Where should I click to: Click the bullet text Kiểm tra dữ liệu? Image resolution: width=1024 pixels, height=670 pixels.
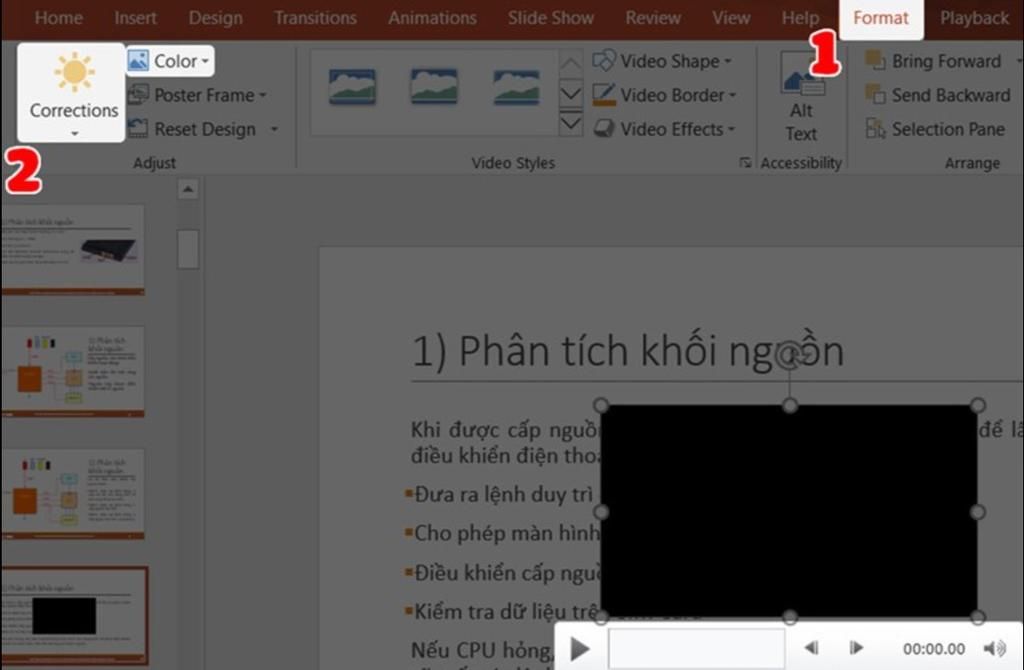(x=507, y=611)
